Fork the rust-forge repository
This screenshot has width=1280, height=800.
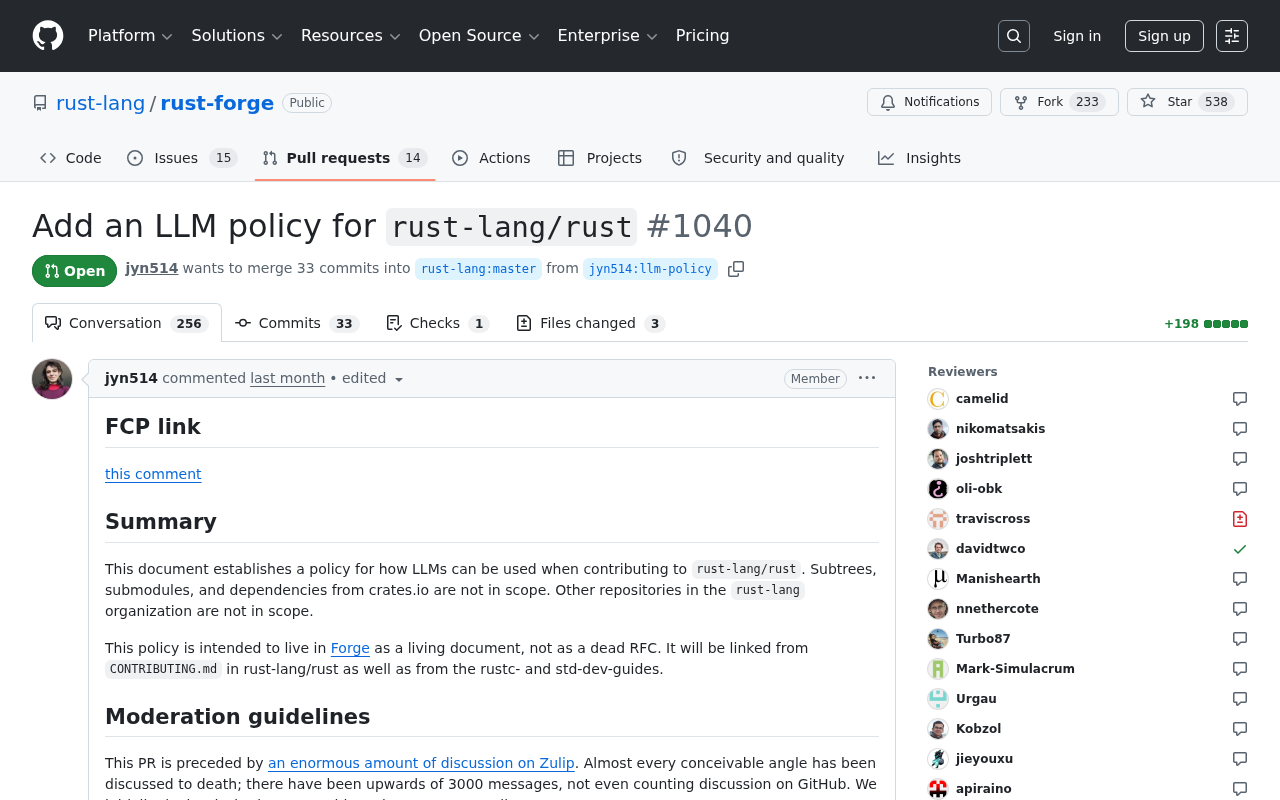point(1059,102)
